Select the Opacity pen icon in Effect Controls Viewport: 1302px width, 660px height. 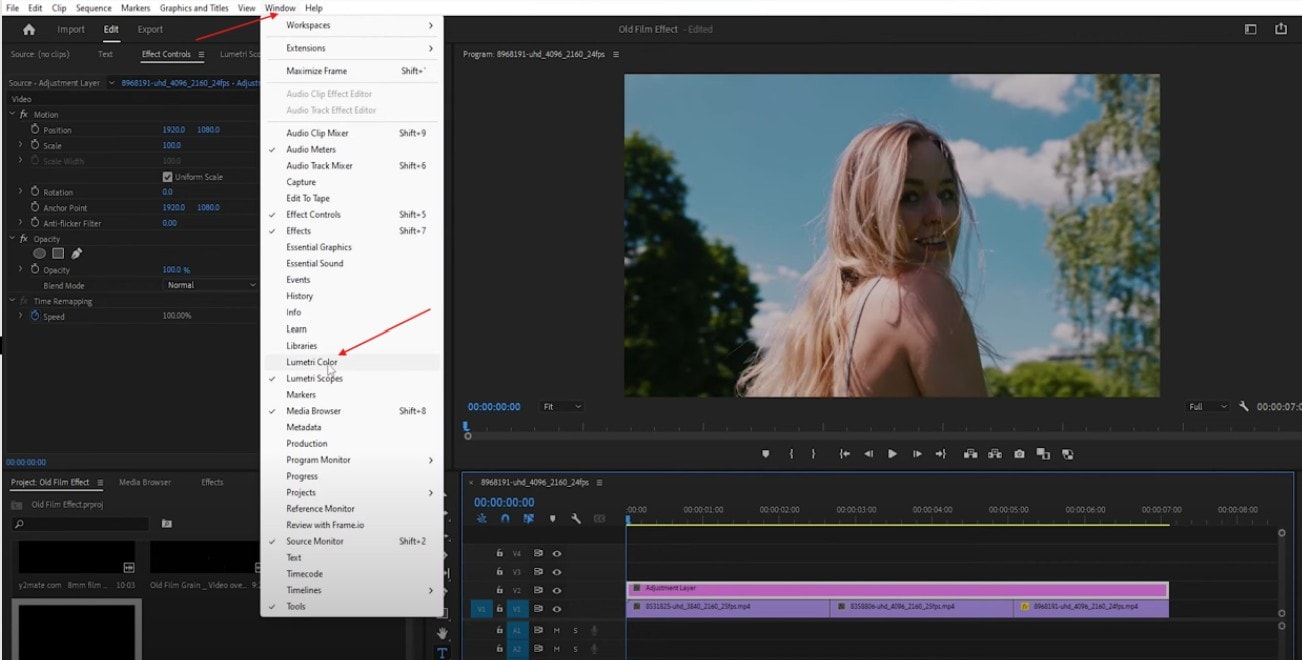point(75,253)
